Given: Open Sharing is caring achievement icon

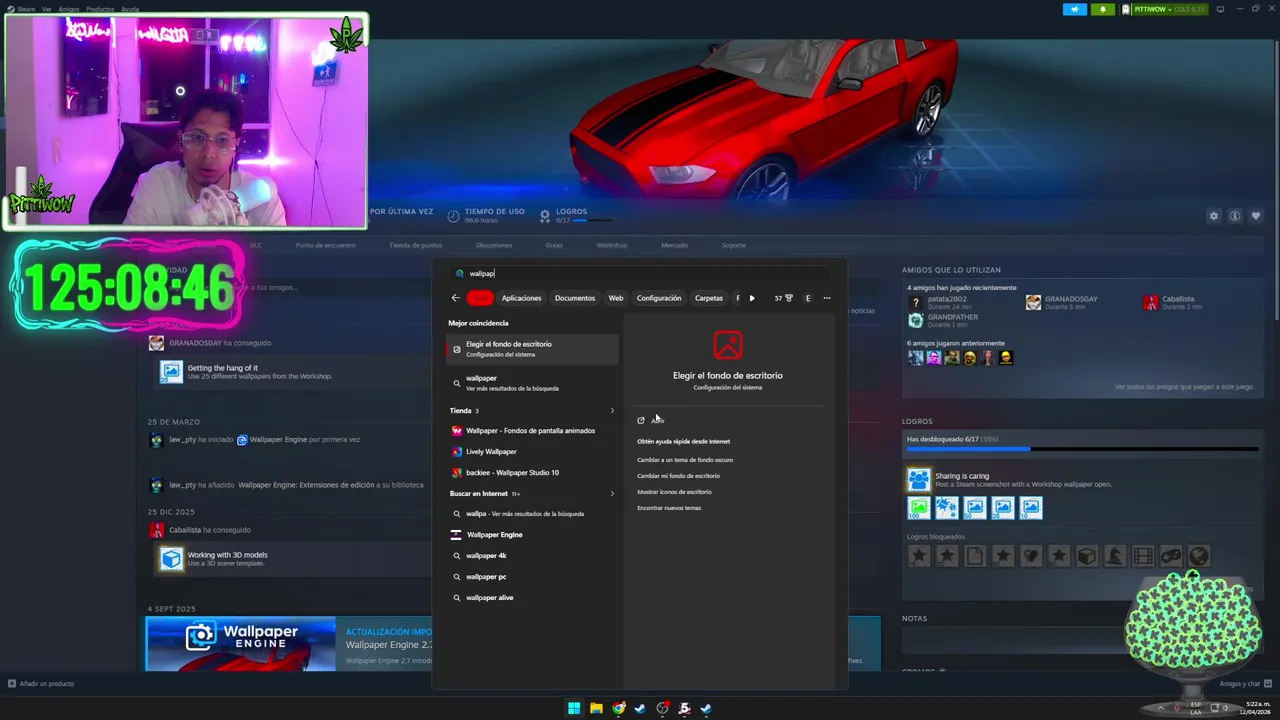Looking at the screenshot, I should coord(918,479).
